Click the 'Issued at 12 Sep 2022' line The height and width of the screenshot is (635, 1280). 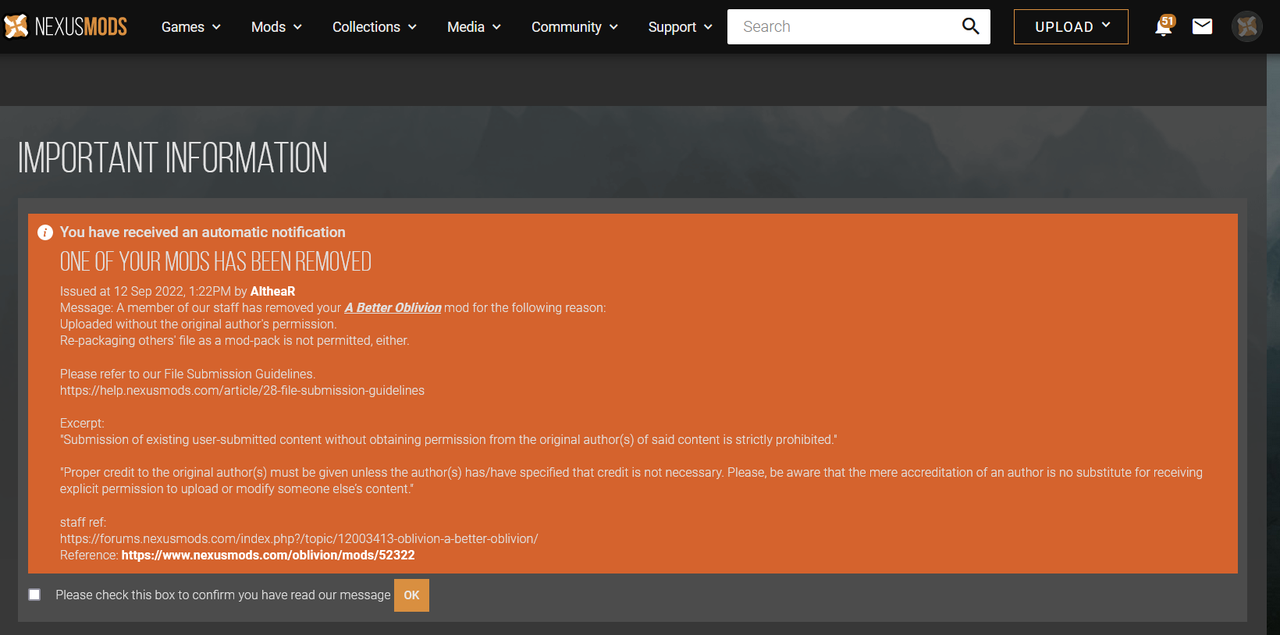click(x=178, y=292)
